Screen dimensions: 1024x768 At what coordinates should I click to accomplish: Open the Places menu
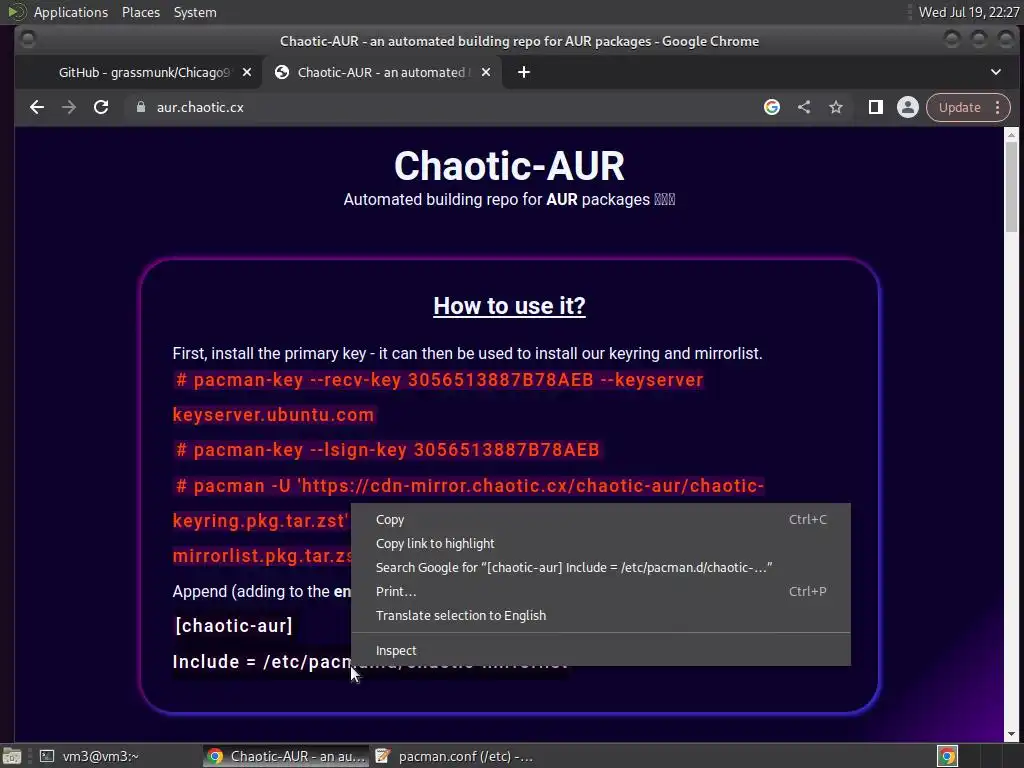[x=141, y=12]
